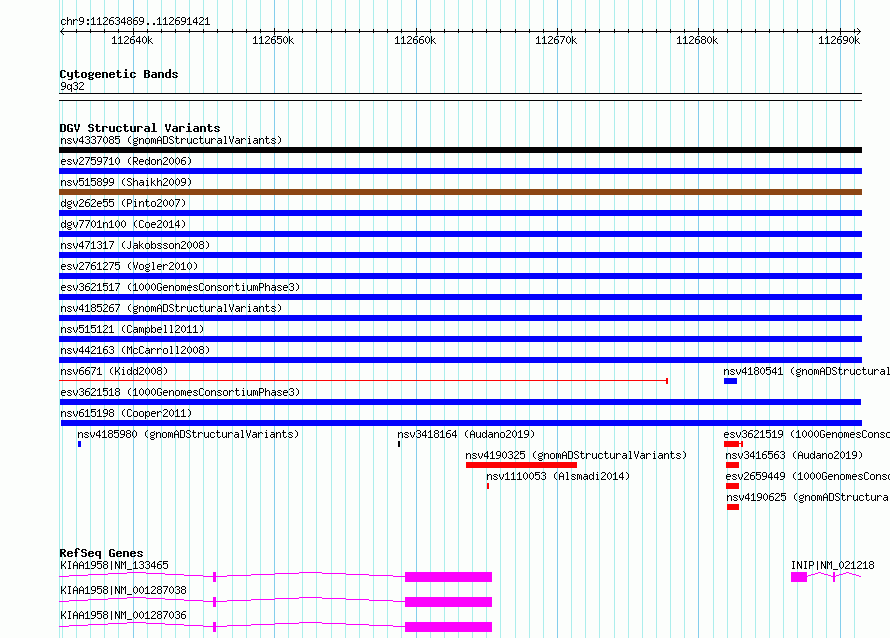The width and height of the screenshot is (890, 638).
Task: Click the 112680k ruler tick label
Action: pyautogui.click(x=697, y=40)
